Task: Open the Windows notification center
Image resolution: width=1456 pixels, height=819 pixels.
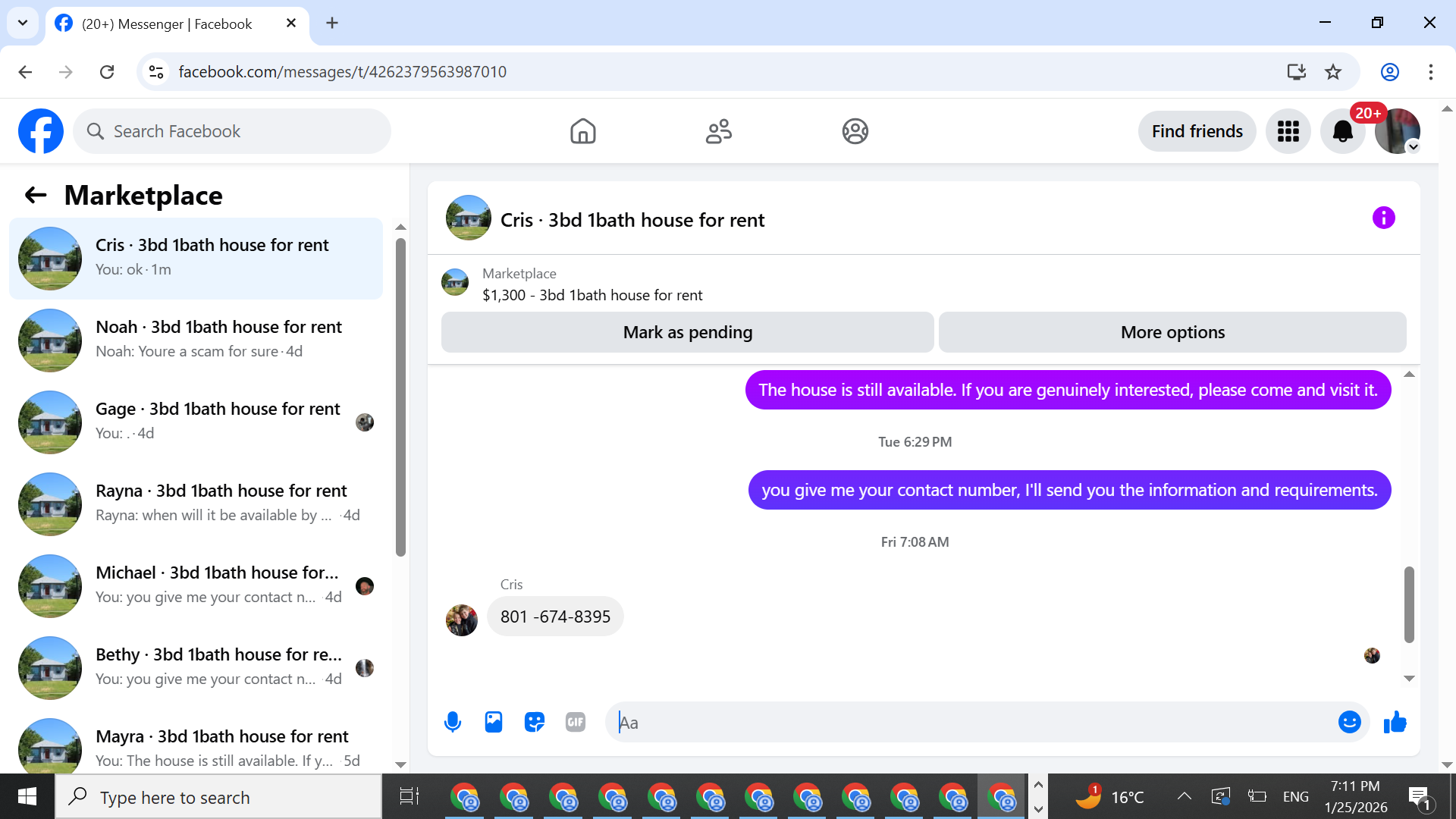Action: coord(1420,797)
